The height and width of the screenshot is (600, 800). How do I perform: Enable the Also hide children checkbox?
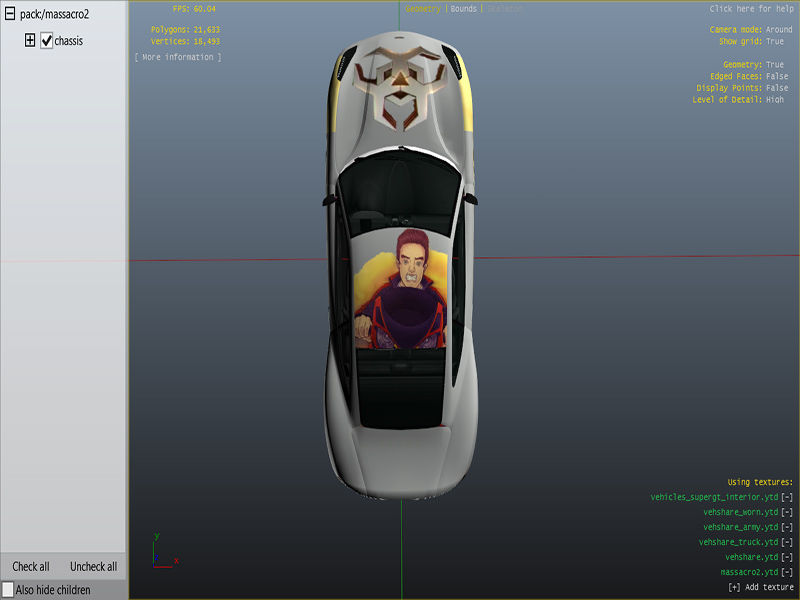coord(8,589)
